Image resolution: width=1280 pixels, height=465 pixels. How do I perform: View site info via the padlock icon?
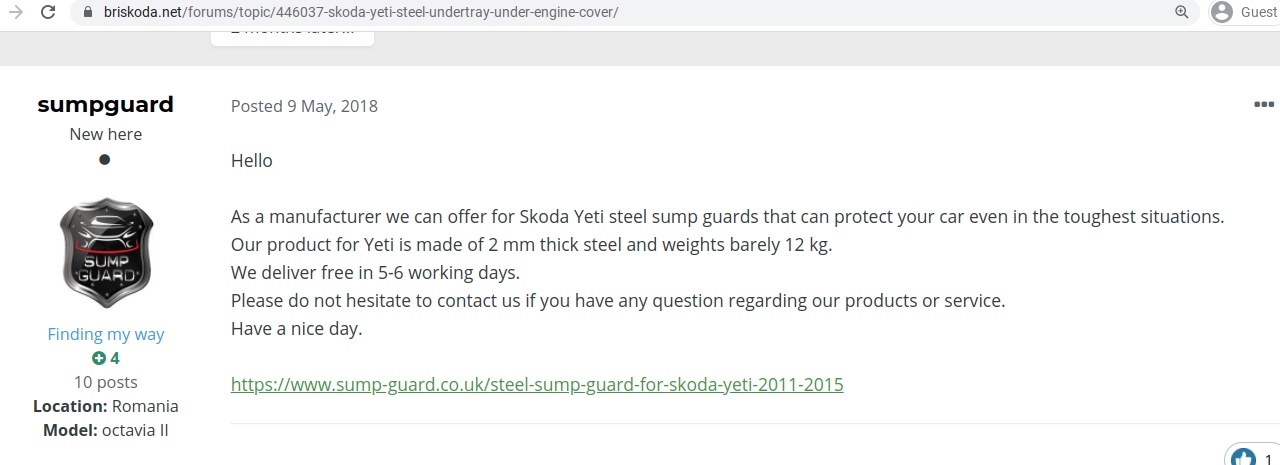tap(87, 12)
